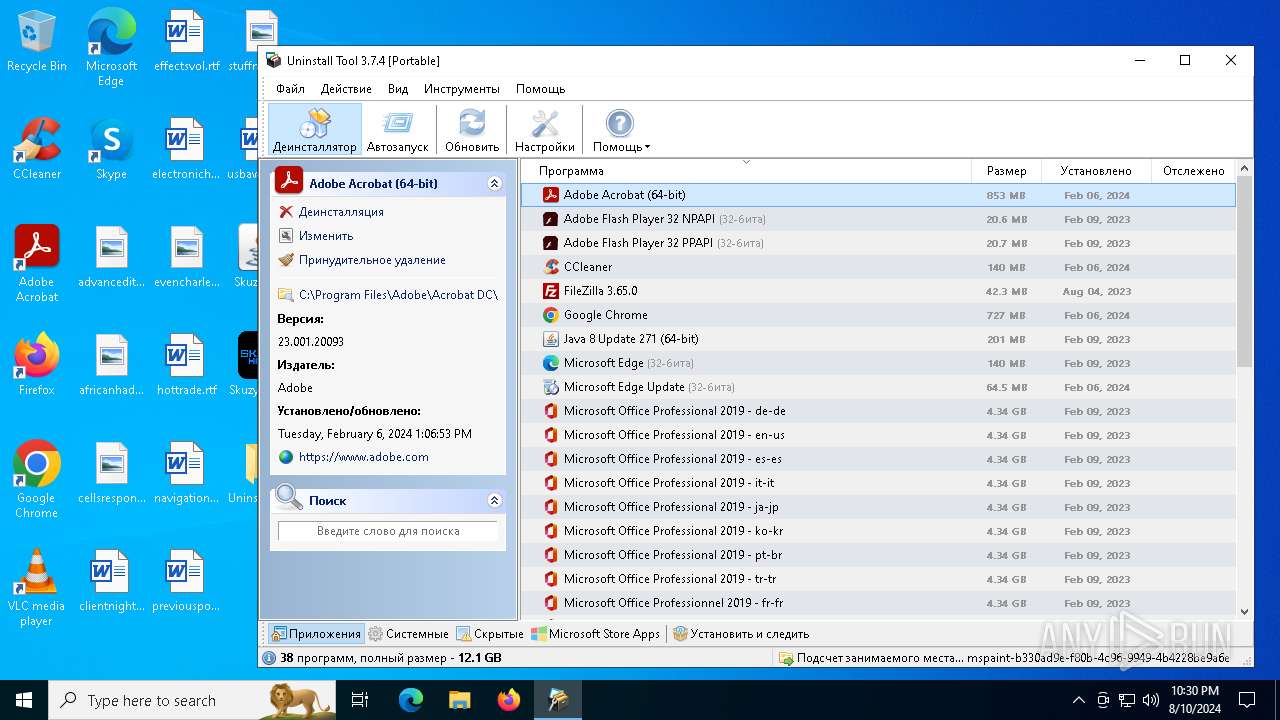Click Принудительное удаление link

pyautogui.click(x=372, y=260)
